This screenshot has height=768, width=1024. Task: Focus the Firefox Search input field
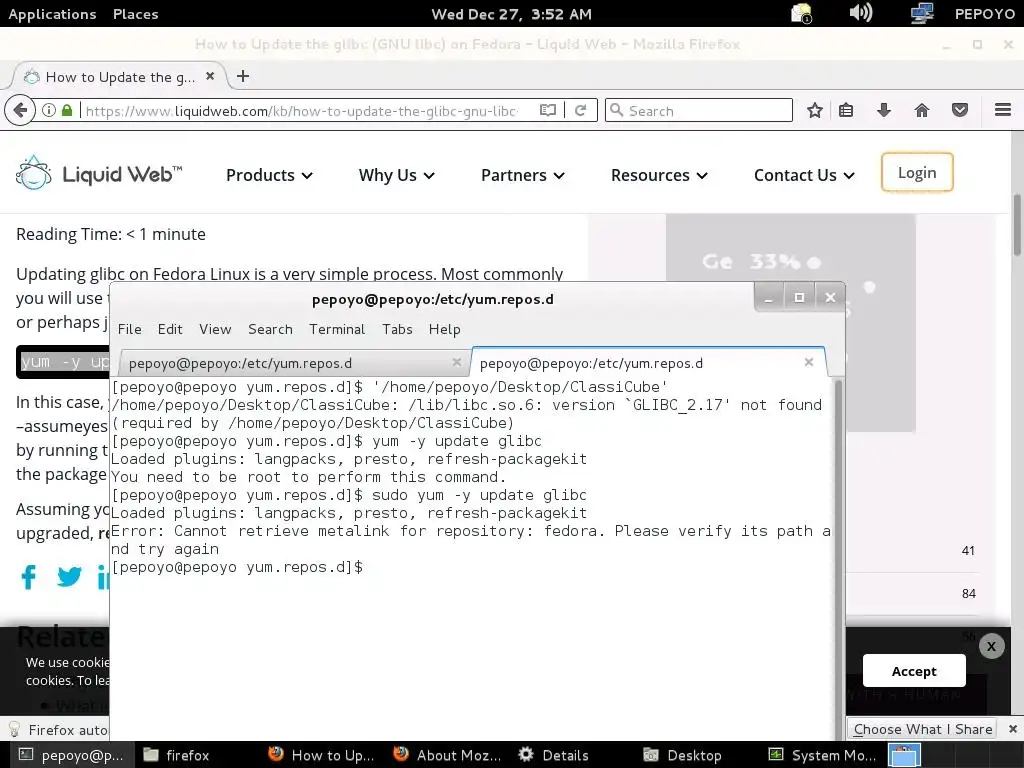[x=699, y=110]
